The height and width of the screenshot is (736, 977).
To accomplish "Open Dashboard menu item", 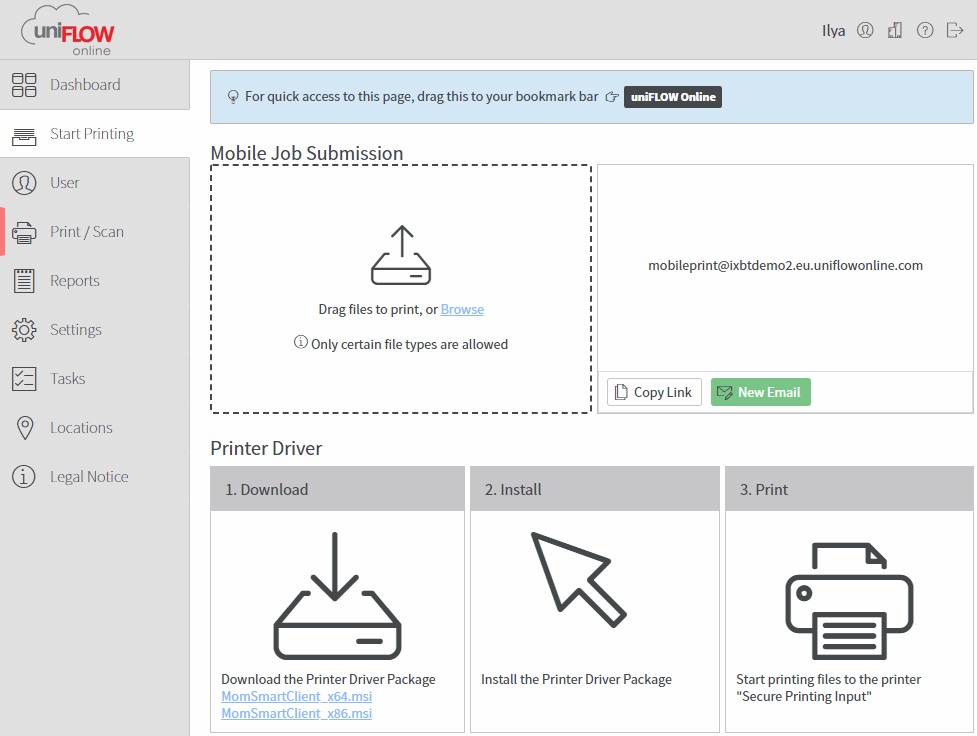I will coord(95,85).
